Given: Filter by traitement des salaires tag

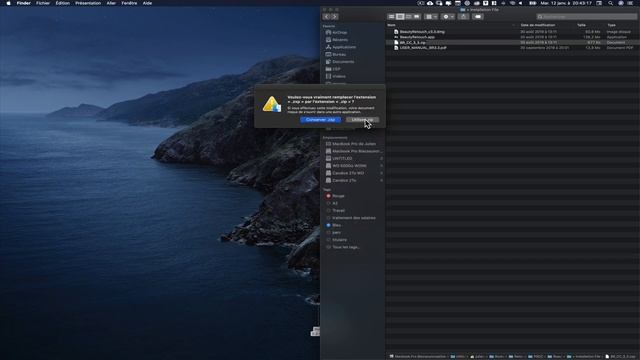Looking at the screenshot, I should (353, 218).
